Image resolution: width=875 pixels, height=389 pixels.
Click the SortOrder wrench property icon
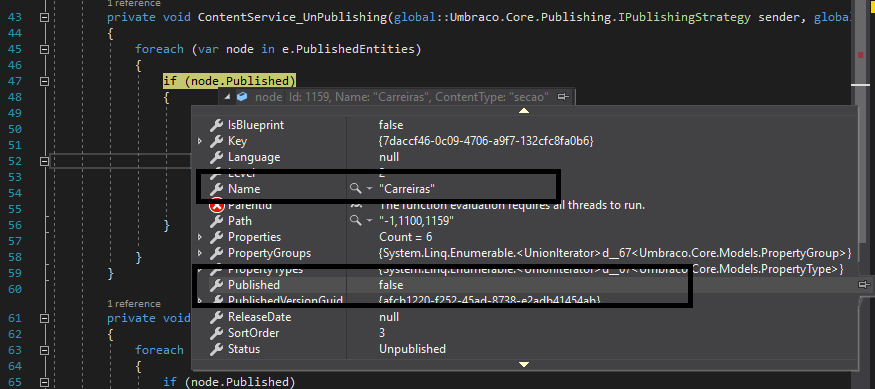217,333
